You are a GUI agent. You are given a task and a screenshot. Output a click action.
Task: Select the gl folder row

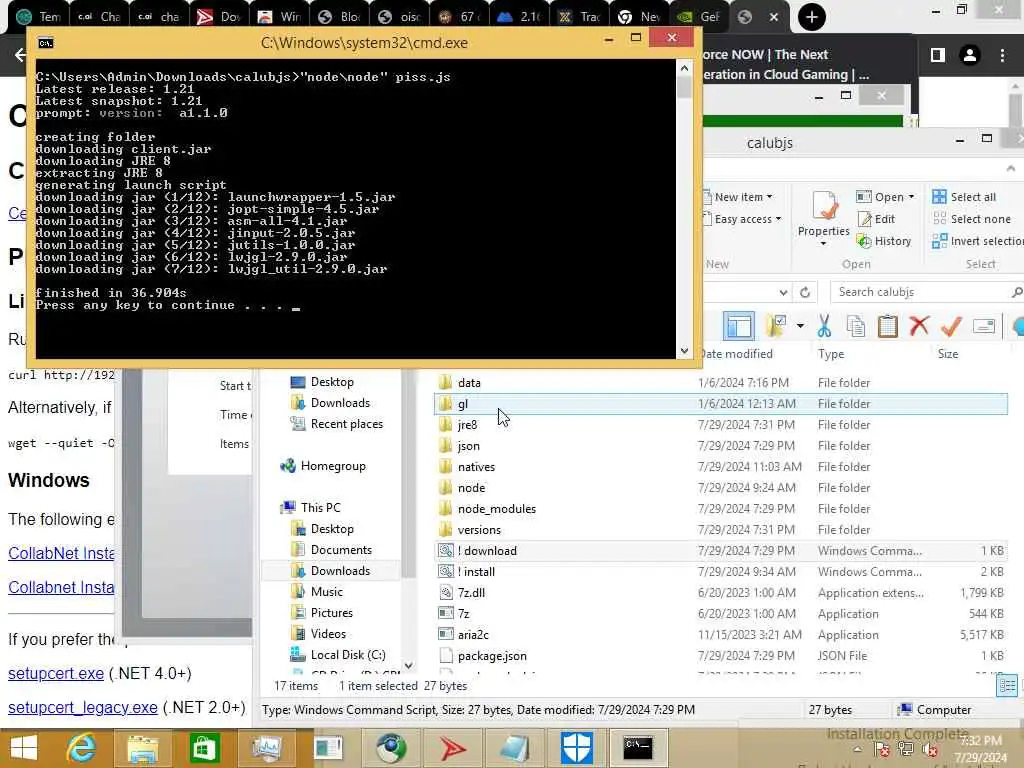[x=720, y=404]
